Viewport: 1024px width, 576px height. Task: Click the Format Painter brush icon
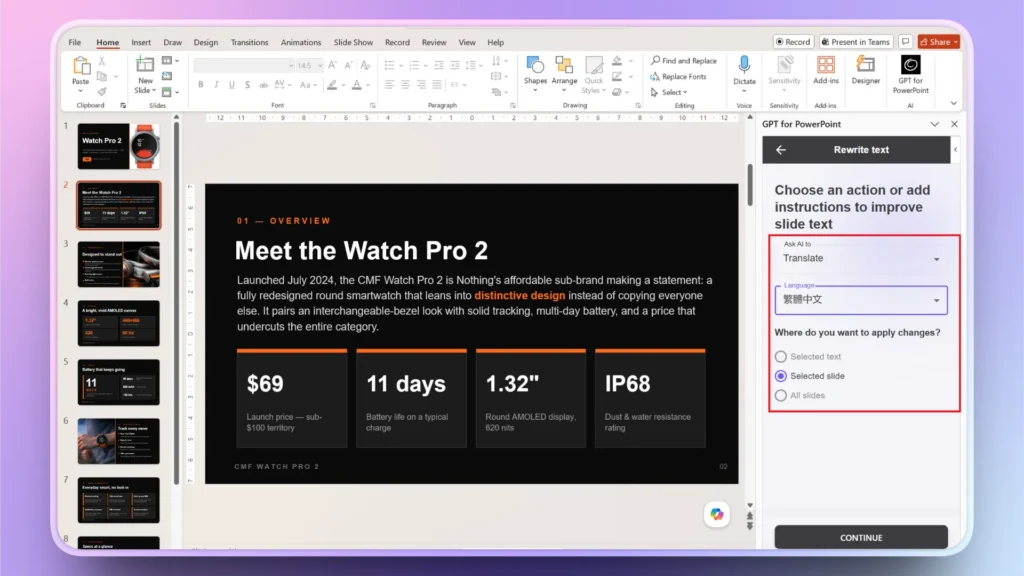[101, 92]
